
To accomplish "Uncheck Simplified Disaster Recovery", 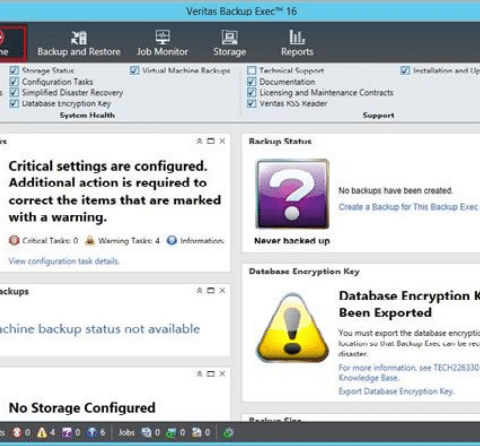I will pos(14,92).
